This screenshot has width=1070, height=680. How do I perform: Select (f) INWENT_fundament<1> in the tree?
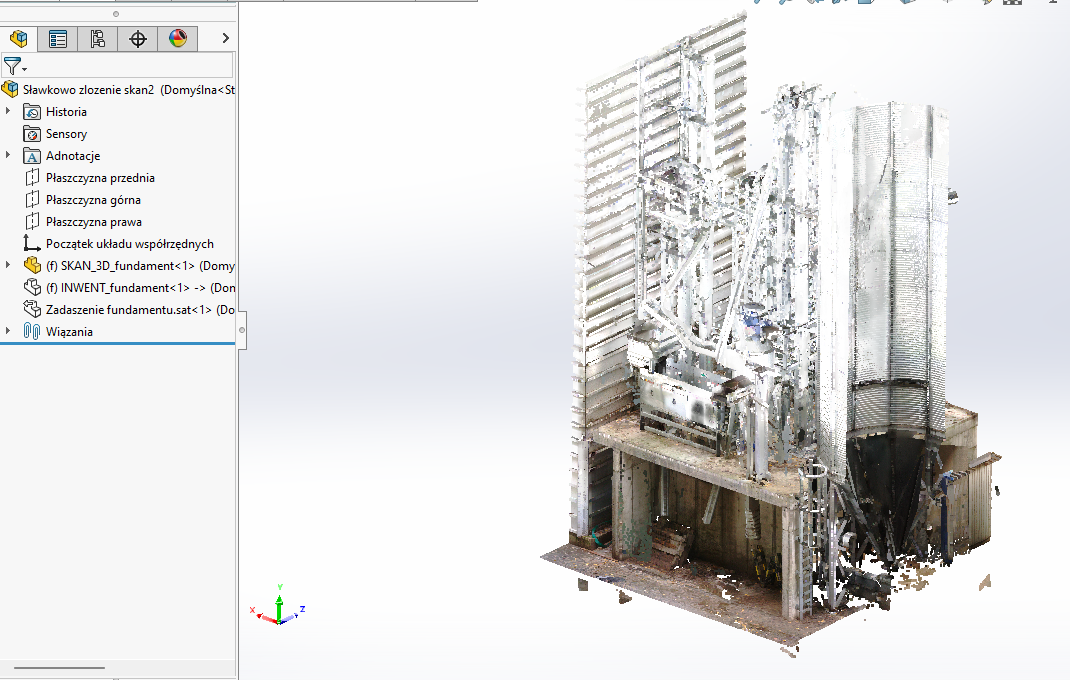(140, 287)
